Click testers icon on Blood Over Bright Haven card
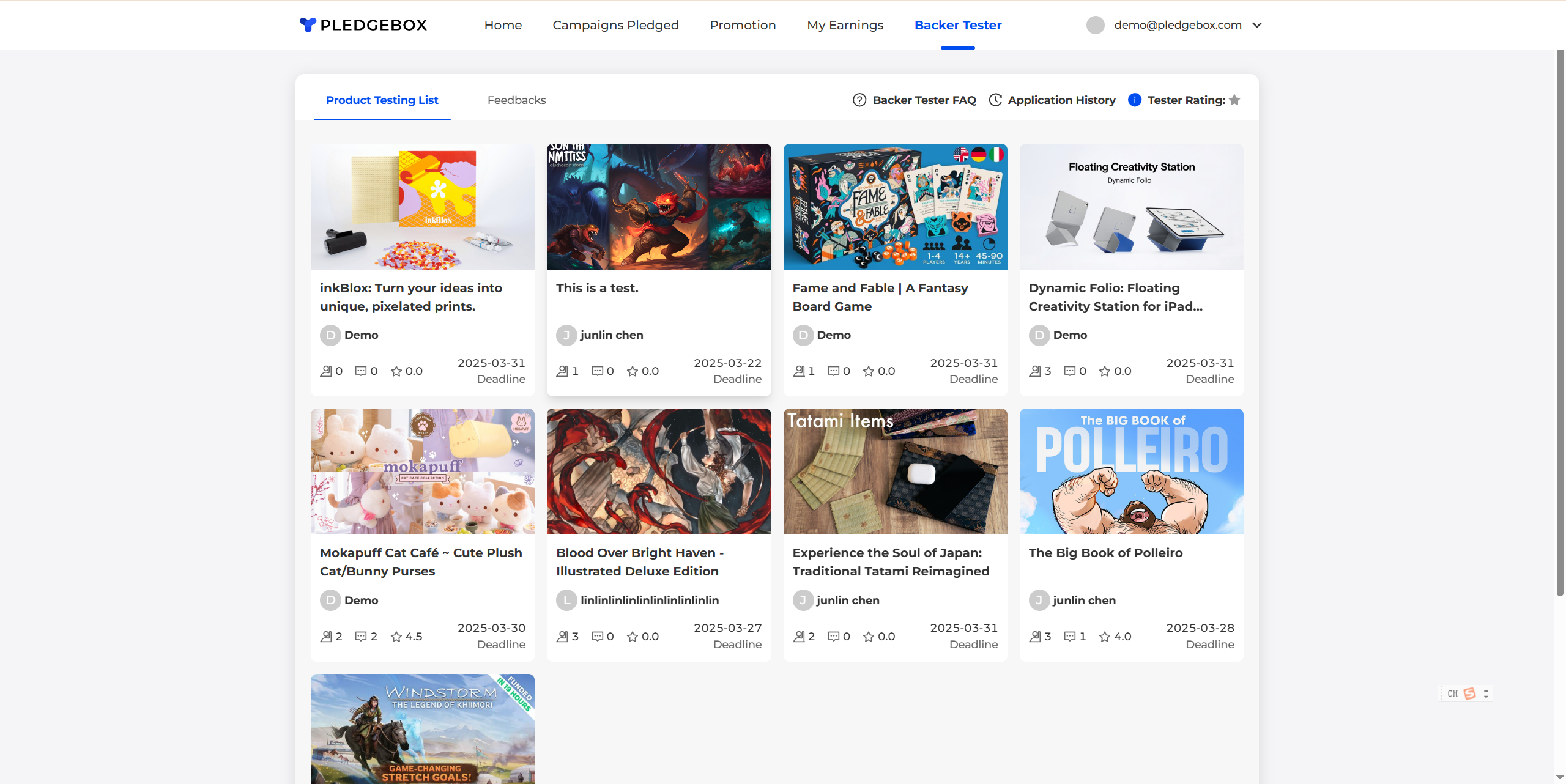Screen dimensions: 1566x784 [x=562, y=637]
